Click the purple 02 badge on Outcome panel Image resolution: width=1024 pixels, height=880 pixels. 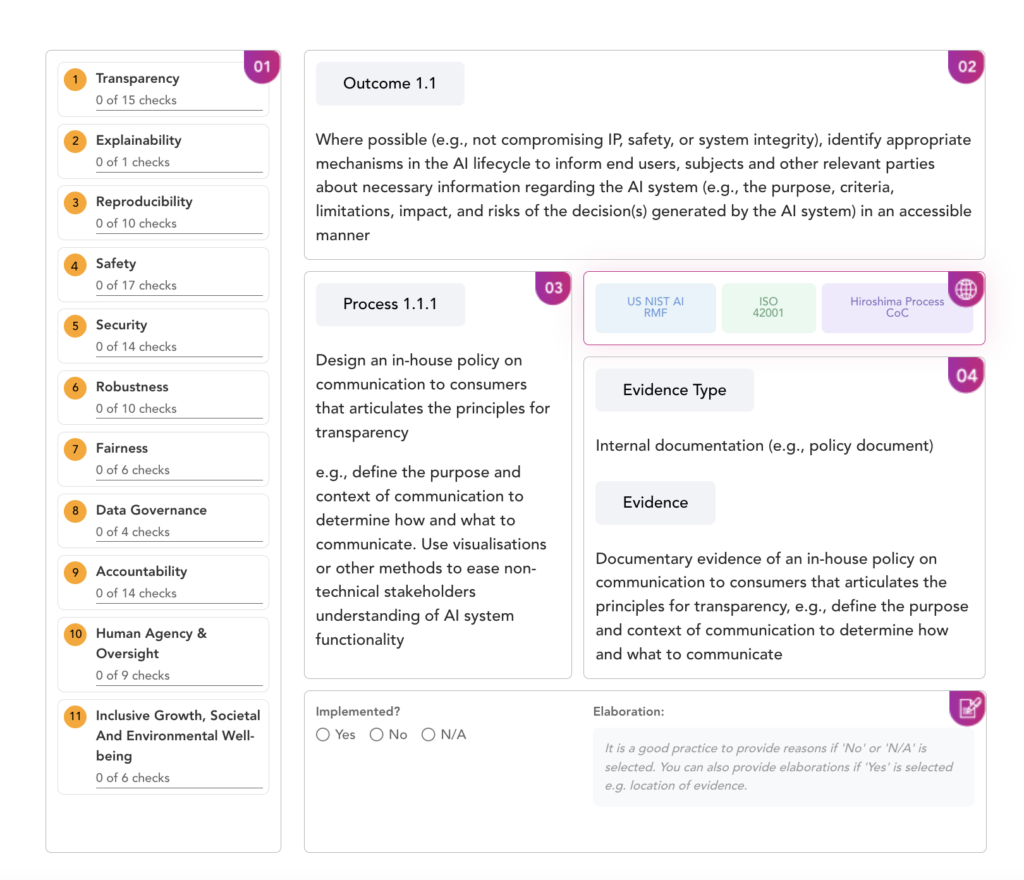pyautogui.click(x=967, y=67)
